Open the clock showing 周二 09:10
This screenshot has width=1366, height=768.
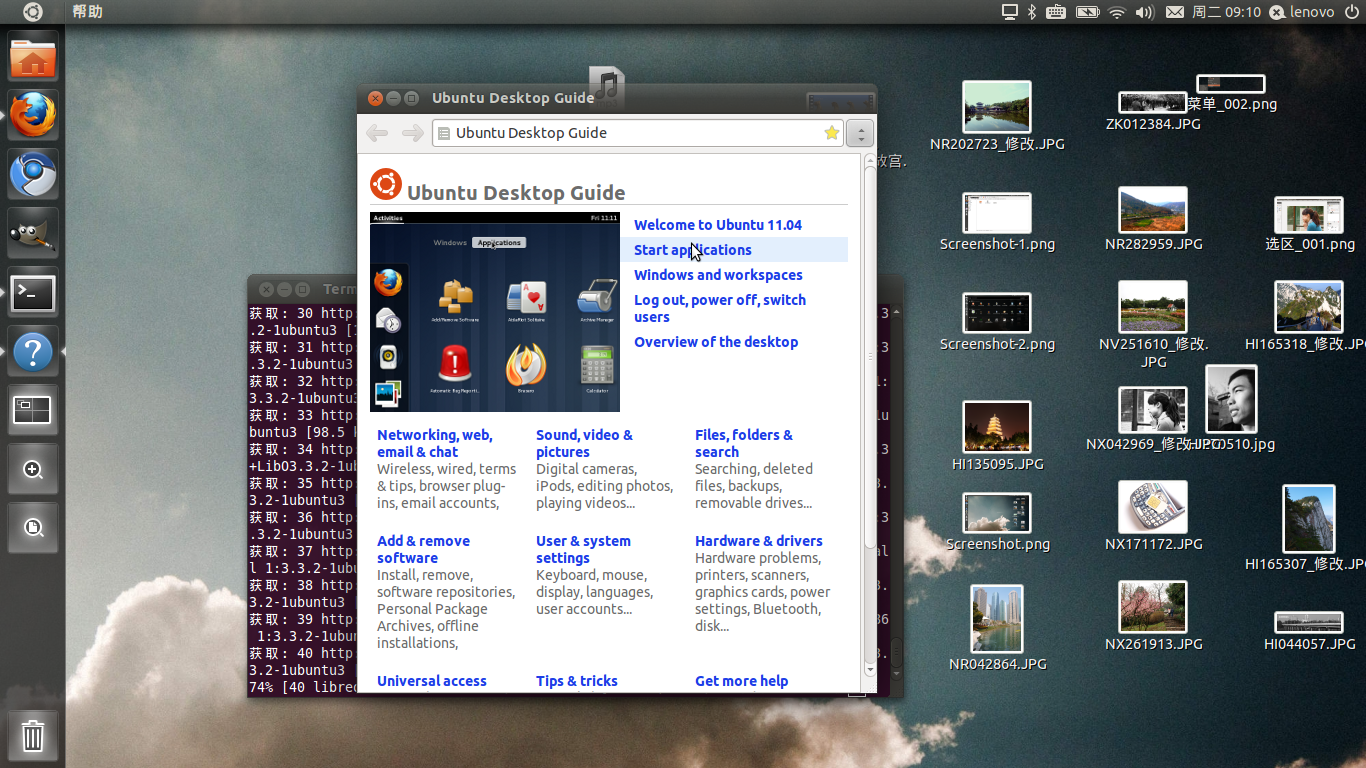(1228, 12)
